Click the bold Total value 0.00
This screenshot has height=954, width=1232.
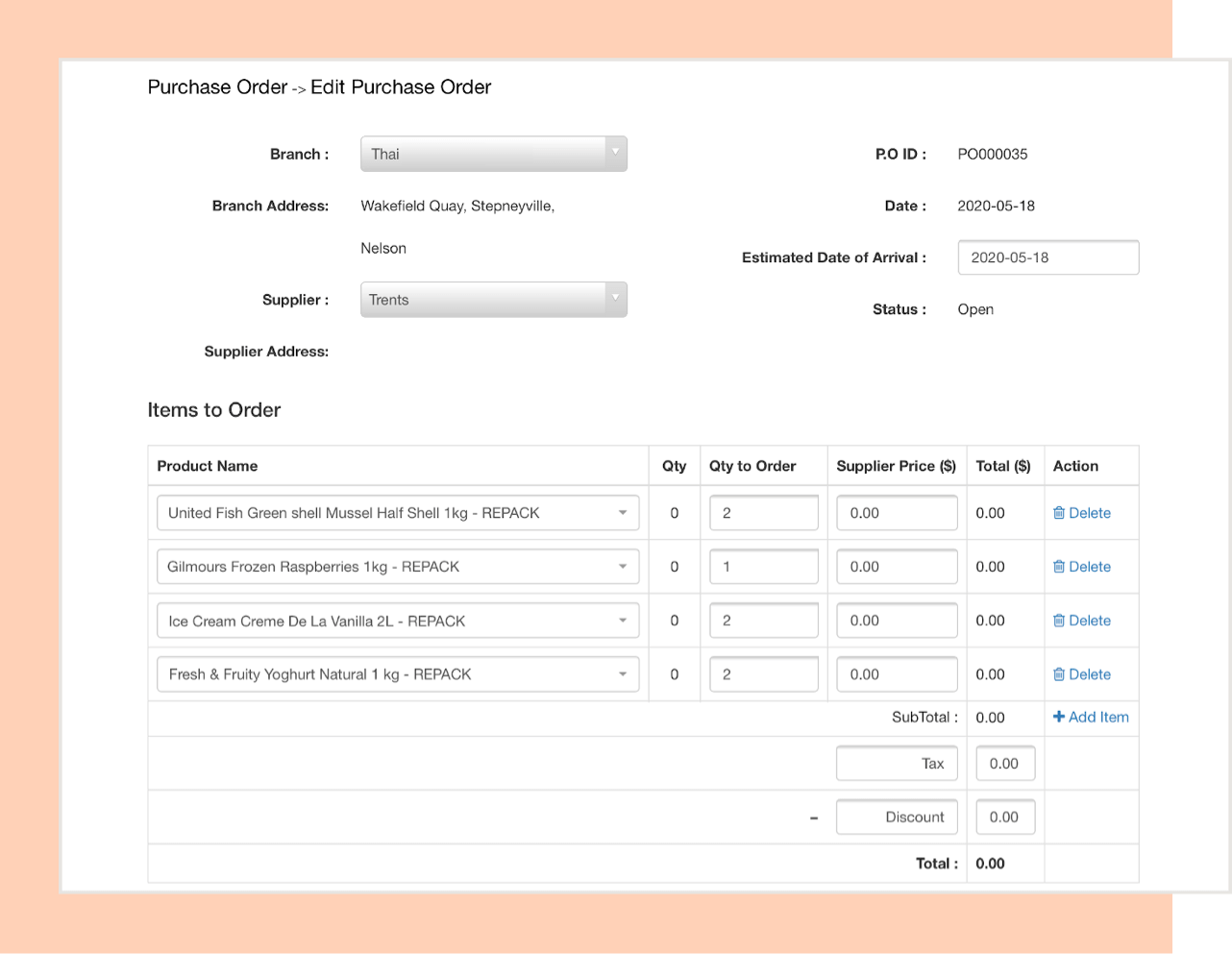(x=990, y=864)
